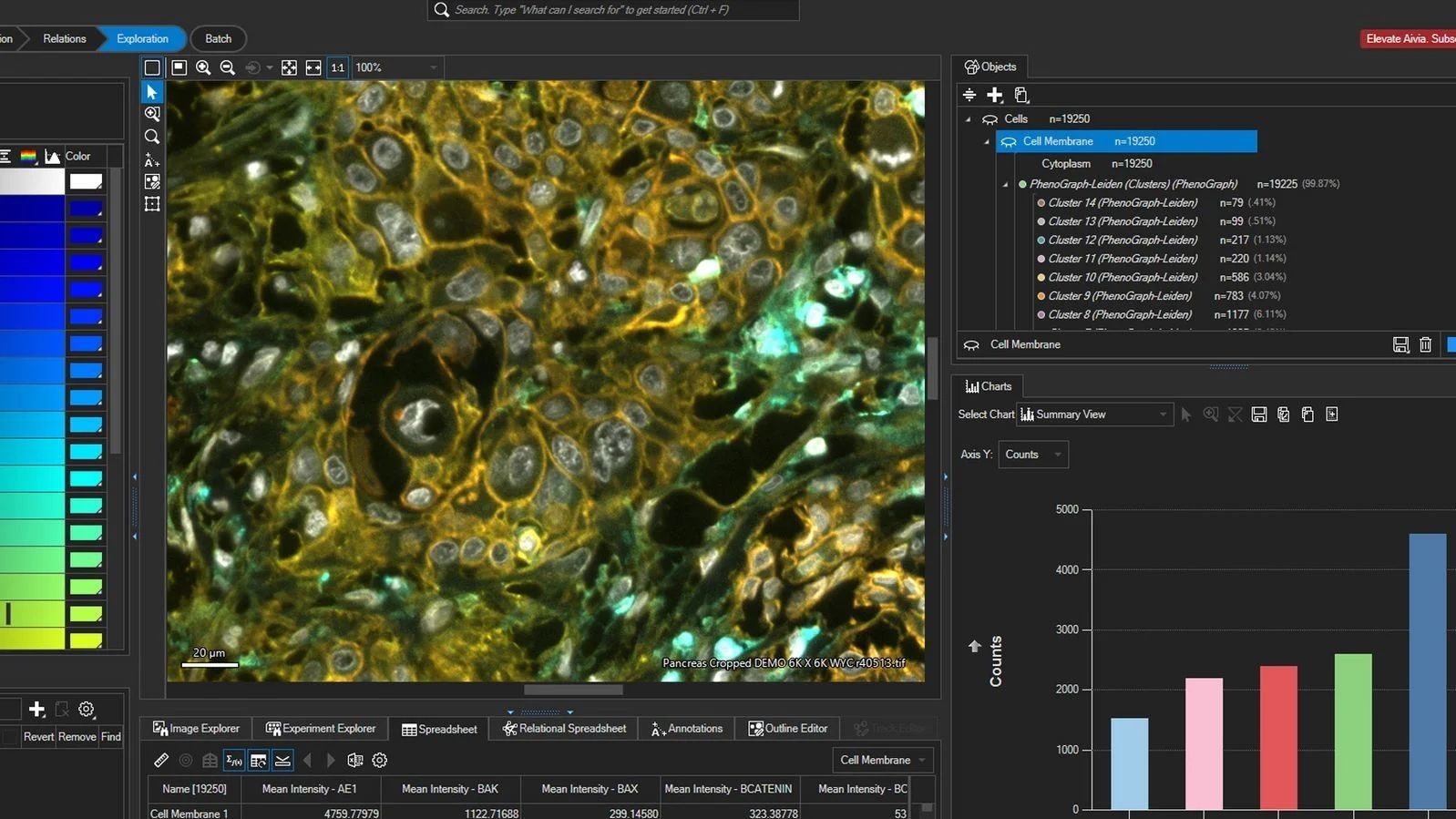
Task: Open spreadsheet settings gear
Action: (380, 760)
